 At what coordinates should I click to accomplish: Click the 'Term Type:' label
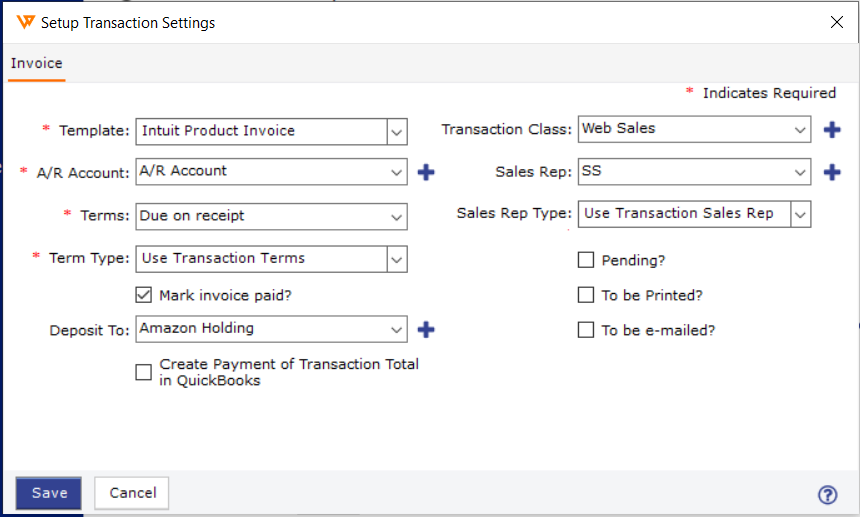pos(89,258)
